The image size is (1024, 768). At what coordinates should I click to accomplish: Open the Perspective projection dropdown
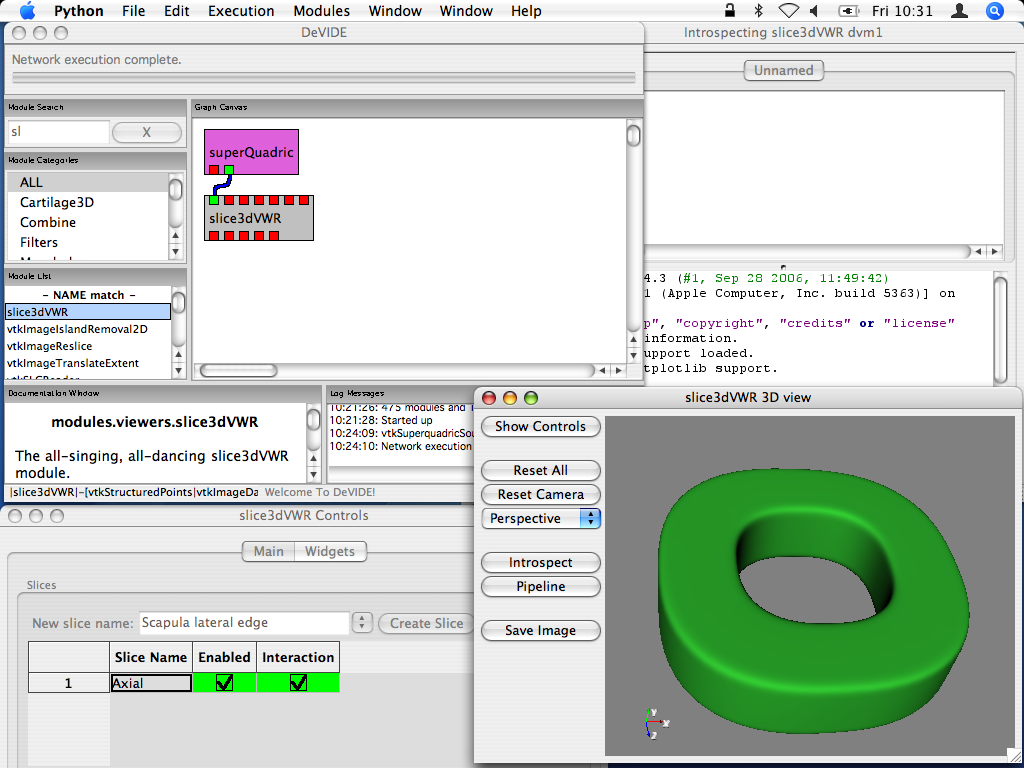[541, 519]
